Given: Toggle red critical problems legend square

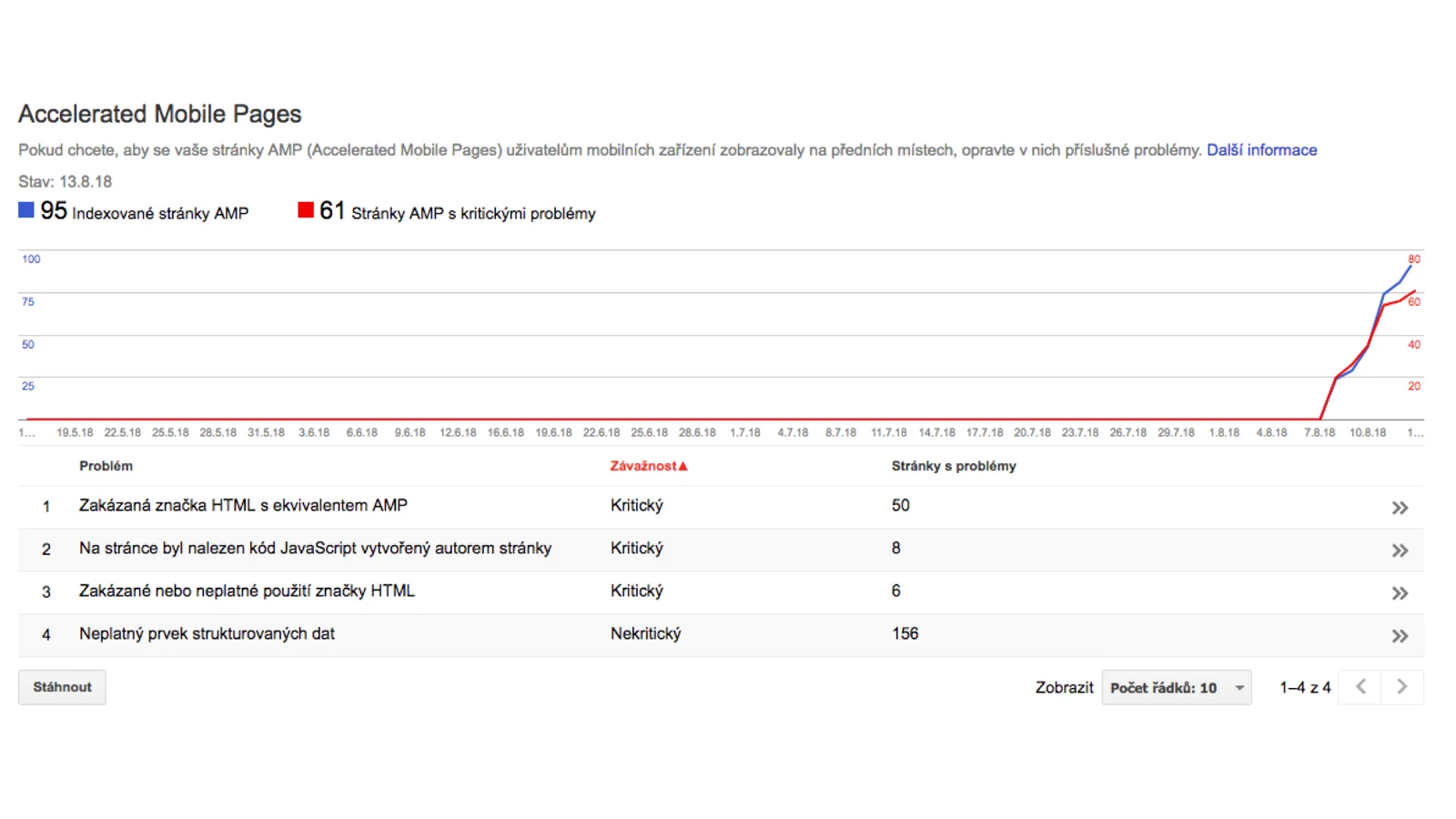Looking at the screenshot, I should pyautogui.click(x=306, y=210).
